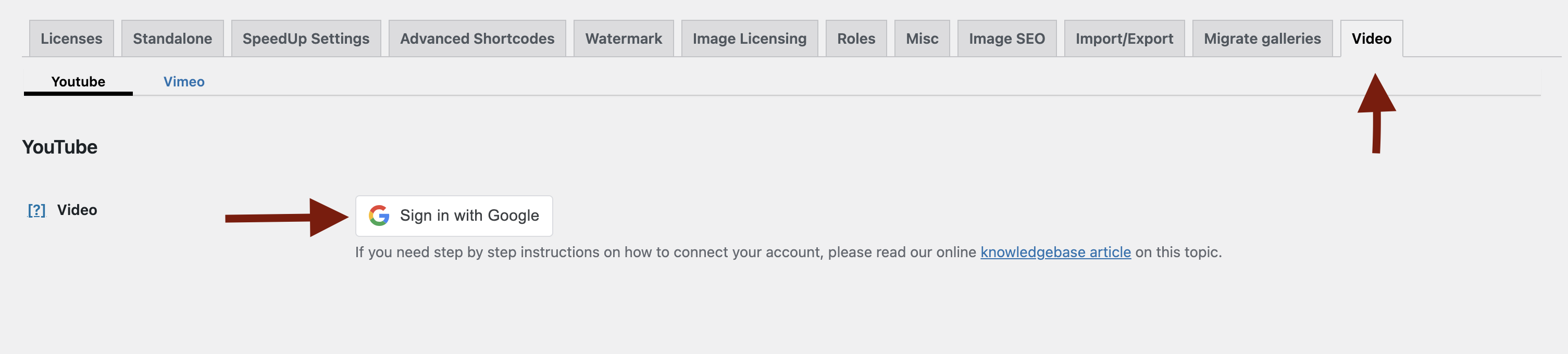The width and height of the screenshot is (1568, 354).
Task: Select the Advanced Shortcodes tab
Action: [x=477, y=39]
